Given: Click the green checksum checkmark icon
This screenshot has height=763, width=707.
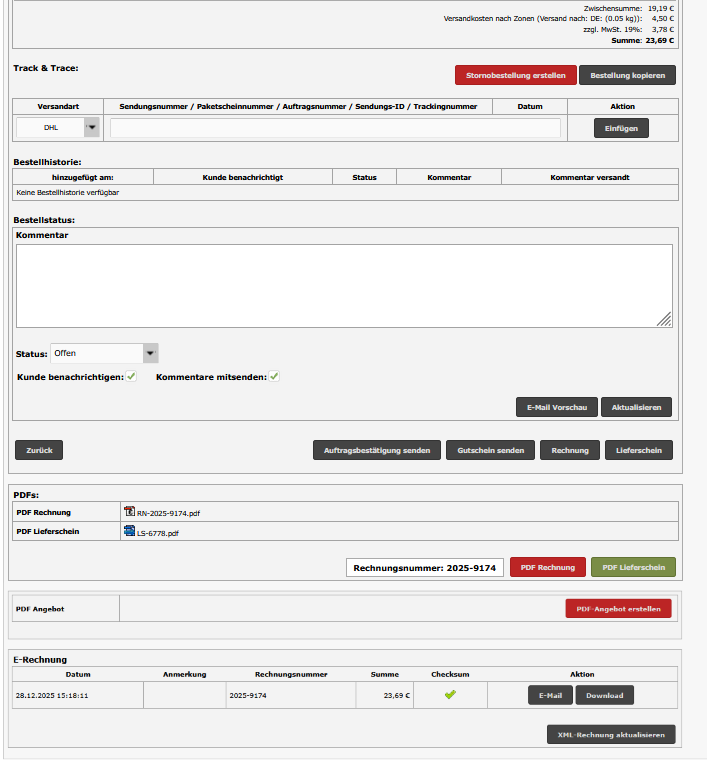Looking at the screenshot, I should point(450,695).
